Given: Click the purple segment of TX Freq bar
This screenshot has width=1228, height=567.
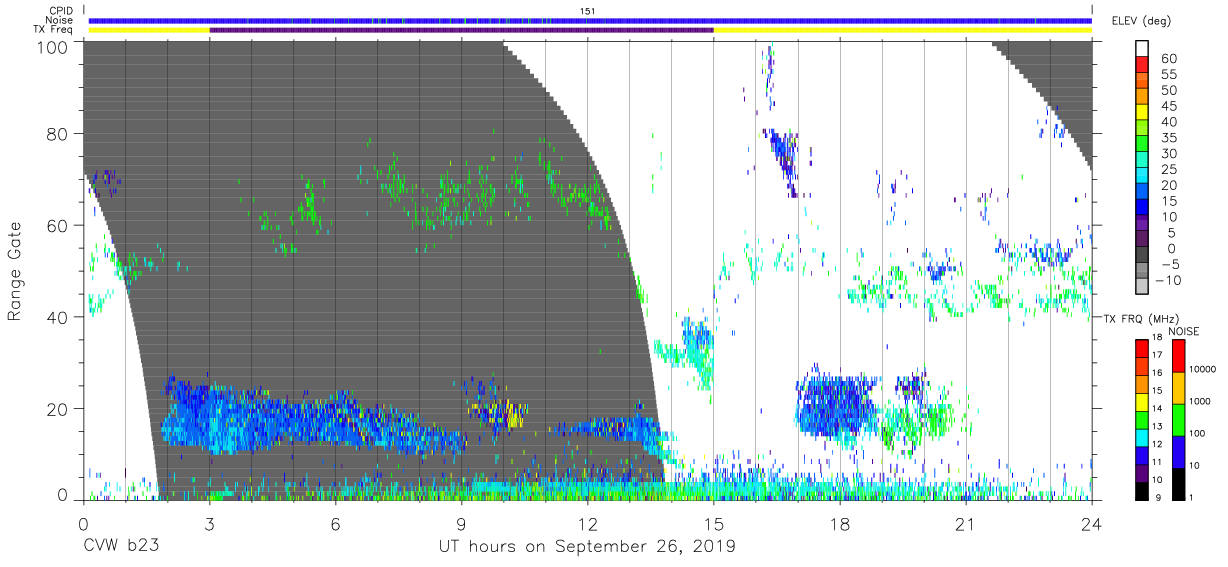Looking at the screenshot, I should pos(461,30).
